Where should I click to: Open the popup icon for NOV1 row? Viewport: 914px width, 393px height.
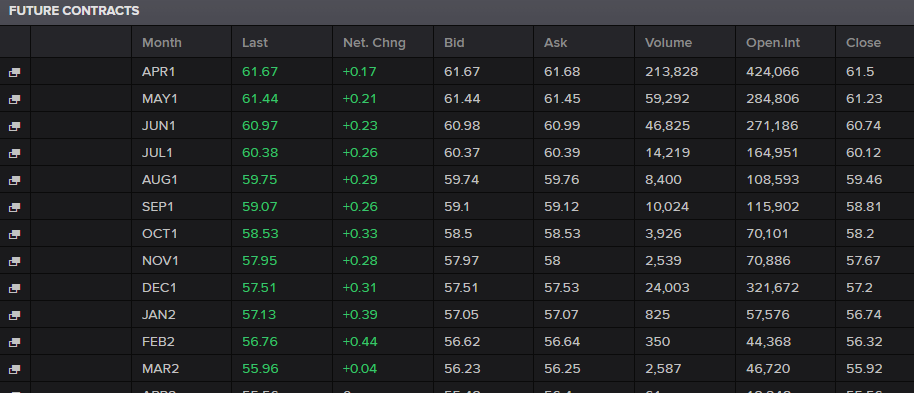click(15, 261)
